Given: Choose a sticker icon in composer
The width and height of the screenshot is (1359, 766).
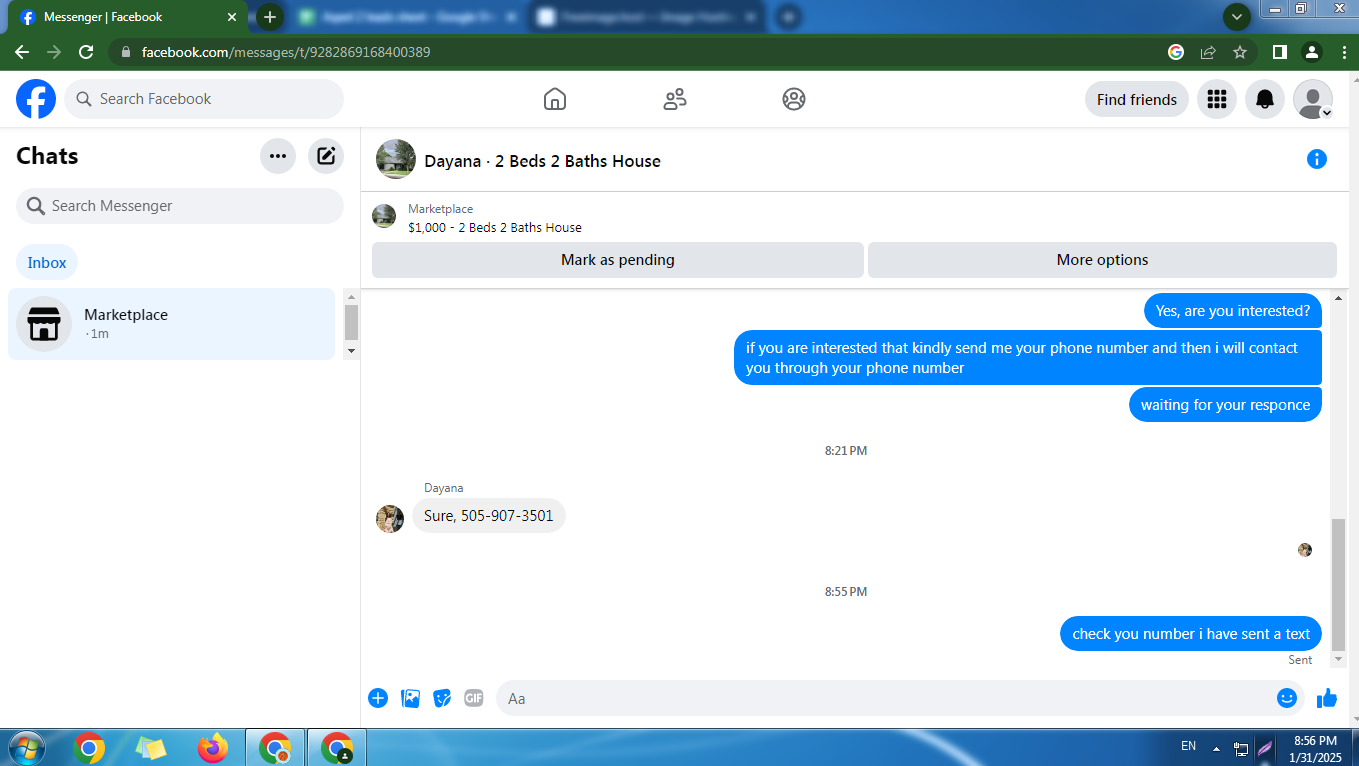Looking at the screenshot, I should [442, 698].
